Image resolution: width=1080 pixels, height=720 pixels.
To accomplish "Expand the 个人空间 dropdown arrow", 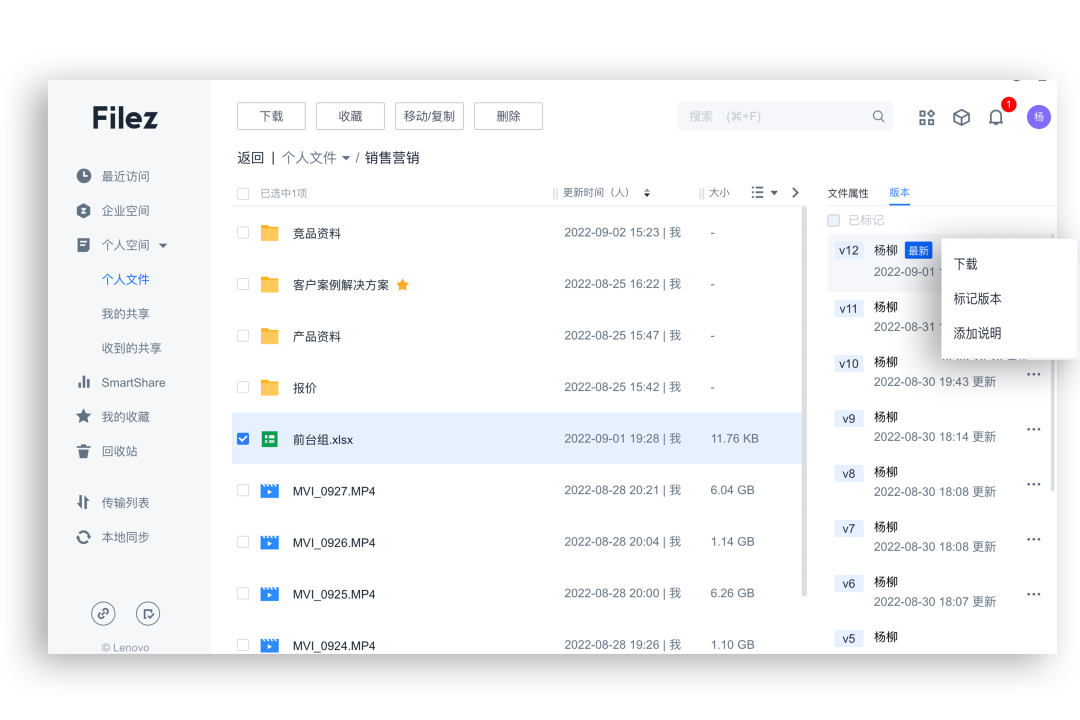I will pyautogui.click(x=163, y=245).
